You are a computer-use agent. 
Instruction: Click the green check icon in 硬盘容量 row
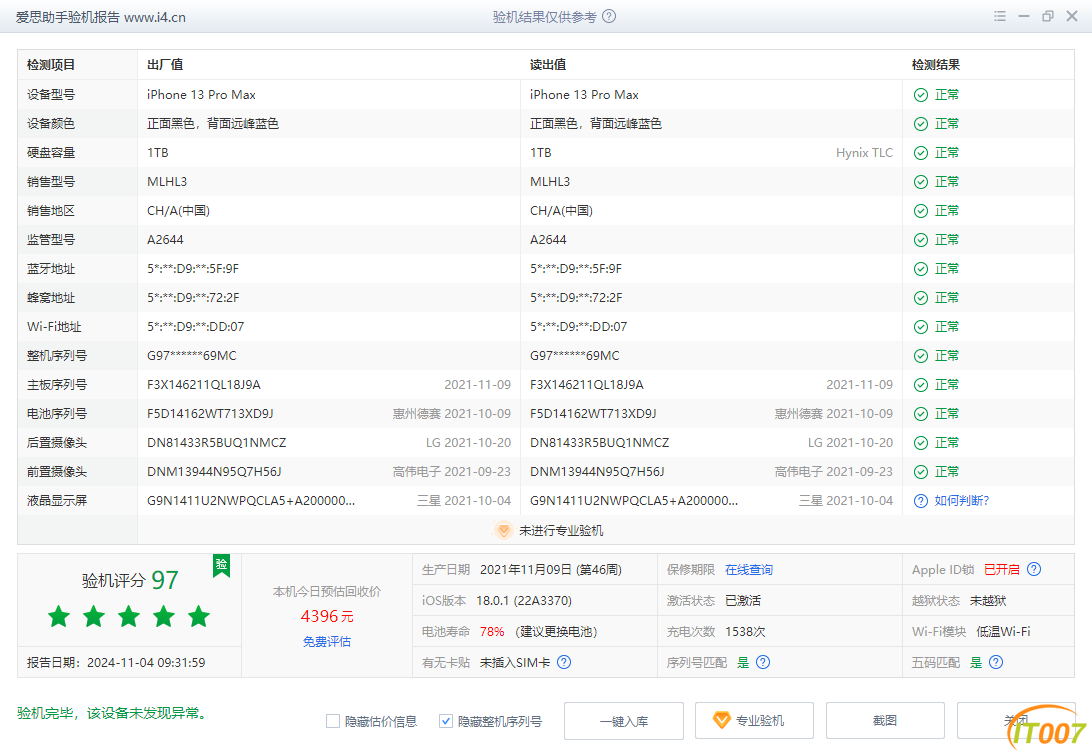tap(921, 152)
